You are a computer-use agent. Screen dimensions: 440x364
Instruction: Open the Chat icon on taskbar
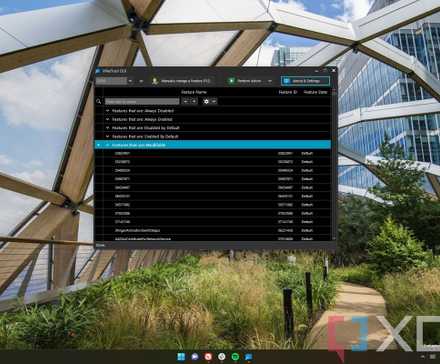[x=195, y=357]
